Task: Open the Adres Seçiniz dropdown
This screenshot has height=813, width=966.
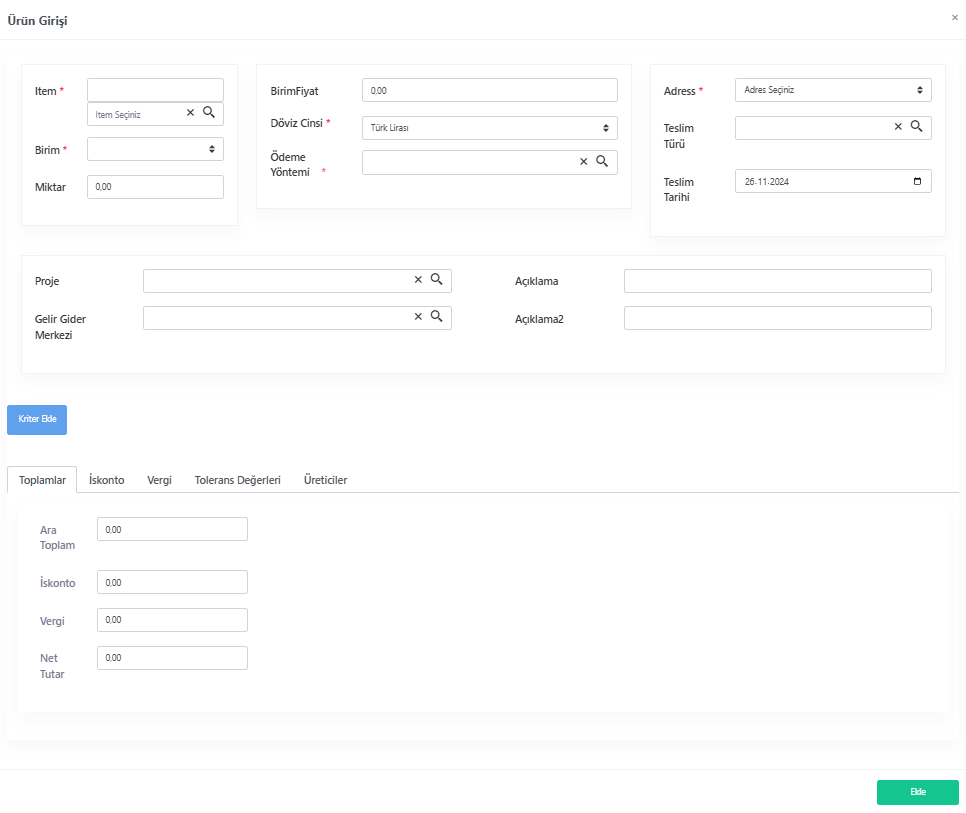Action: click(x=833, y=90)
